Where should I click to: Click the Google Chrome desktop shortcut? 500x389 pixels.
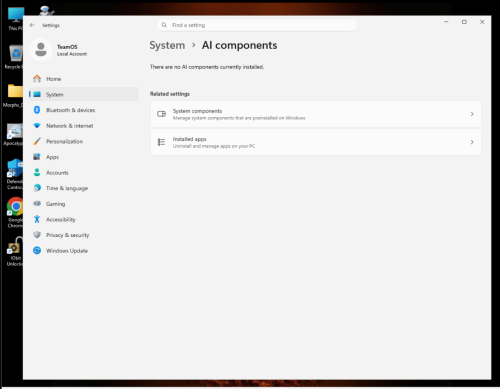[x=15, y=212]
